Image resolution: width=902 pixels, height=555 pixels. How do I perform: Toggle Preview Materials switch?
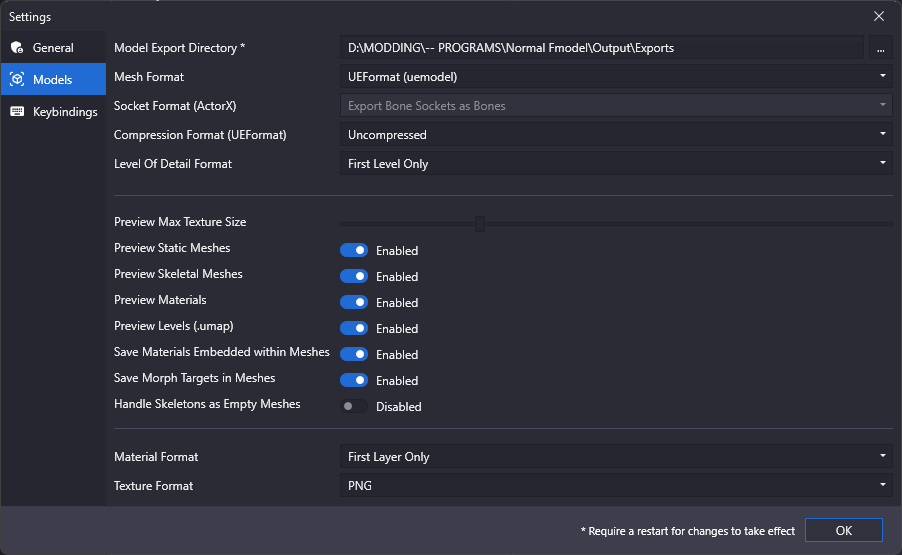[x=354, y=302]
